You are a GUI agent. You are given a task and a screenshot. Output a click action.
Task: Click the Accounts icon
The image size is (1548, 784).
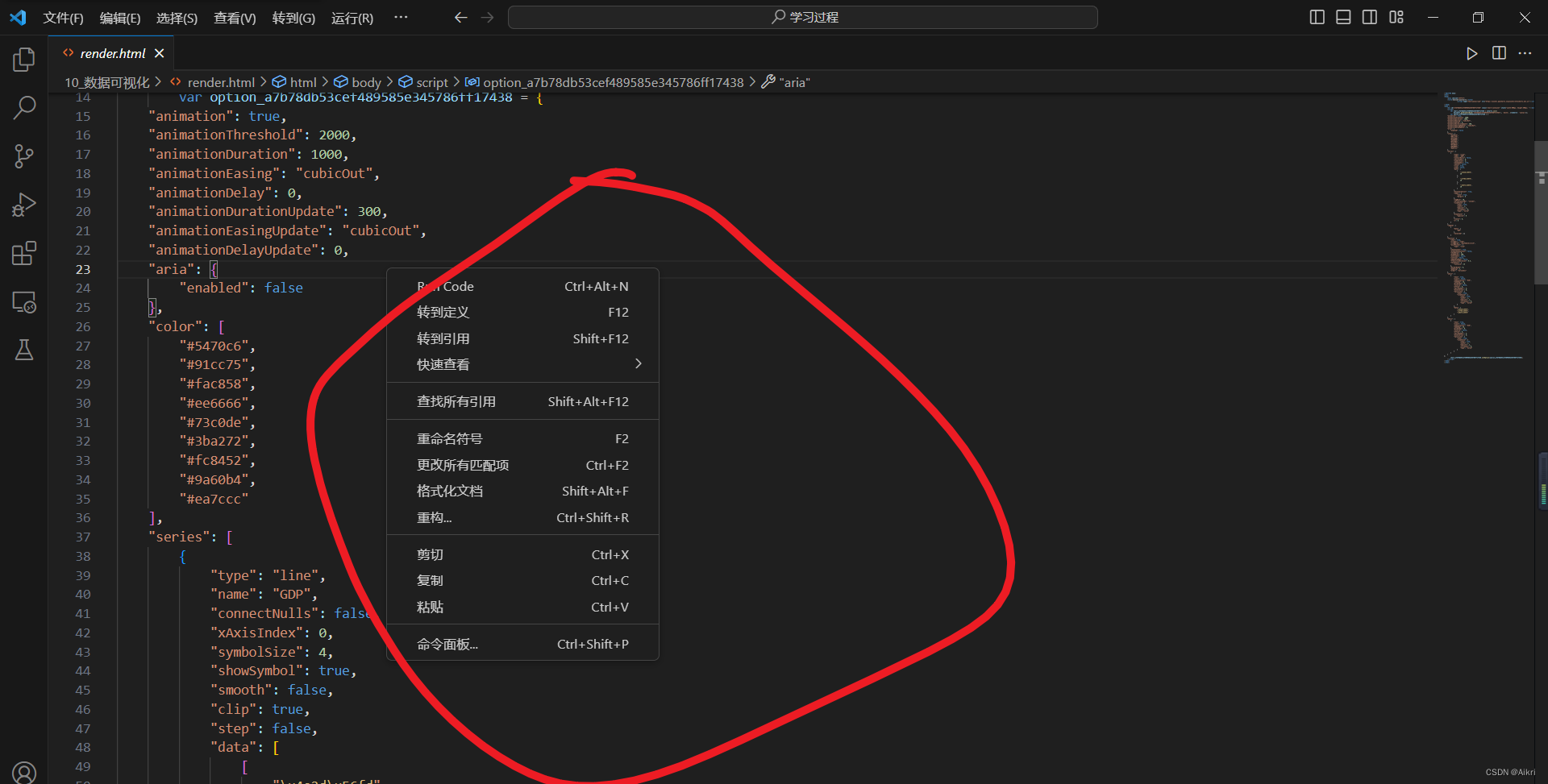(24, 773)
